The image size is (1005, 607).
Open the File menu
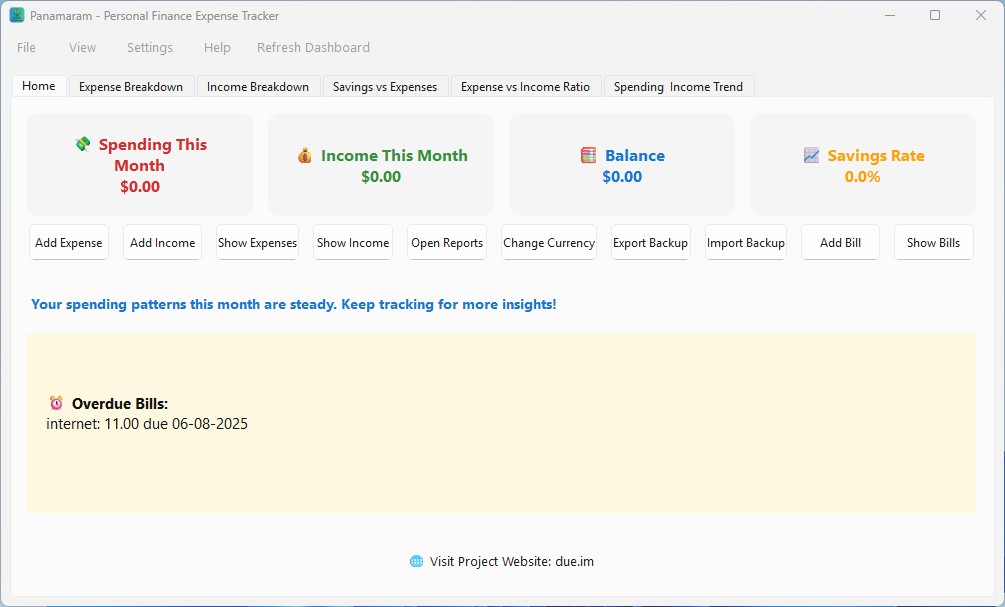point(26,47)
